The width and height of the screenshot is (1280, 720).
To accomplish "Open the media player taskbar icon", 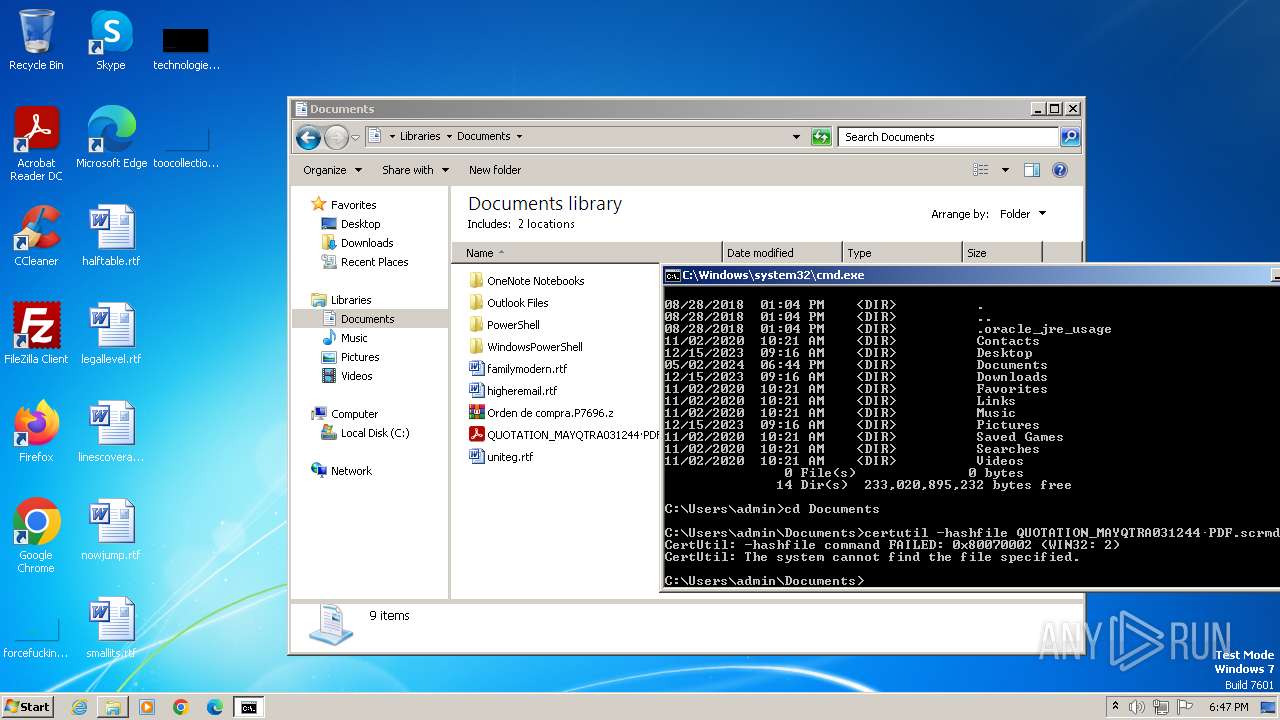I will (x=147, y=707).
